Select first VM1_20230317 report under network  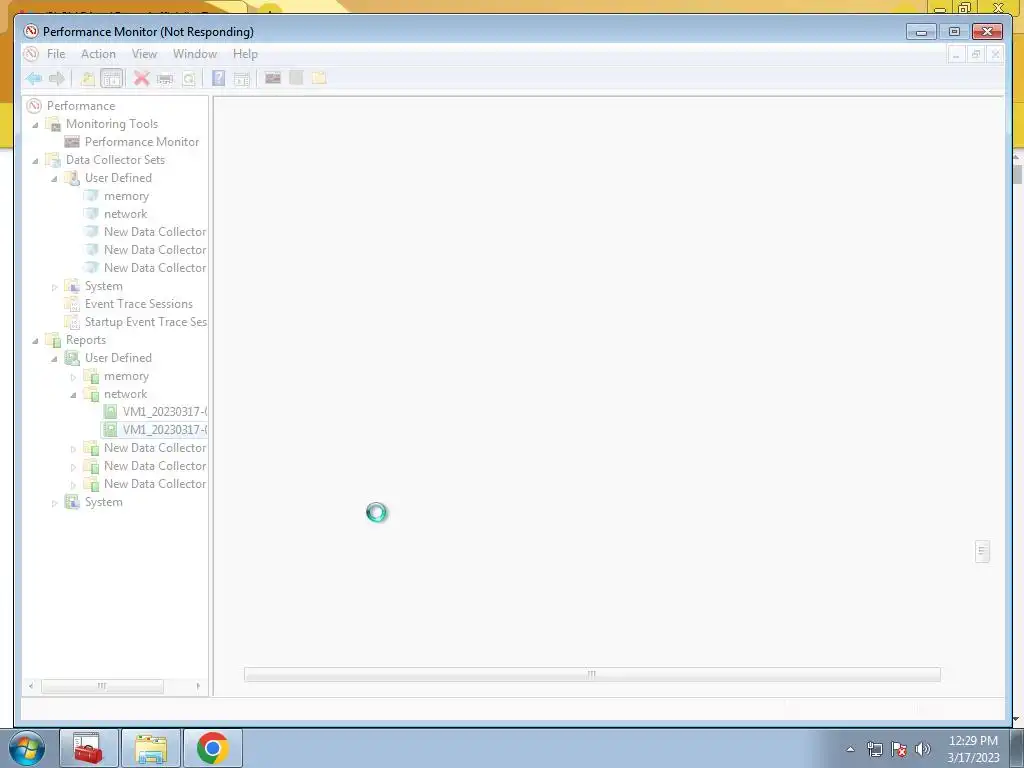(165, 411)
